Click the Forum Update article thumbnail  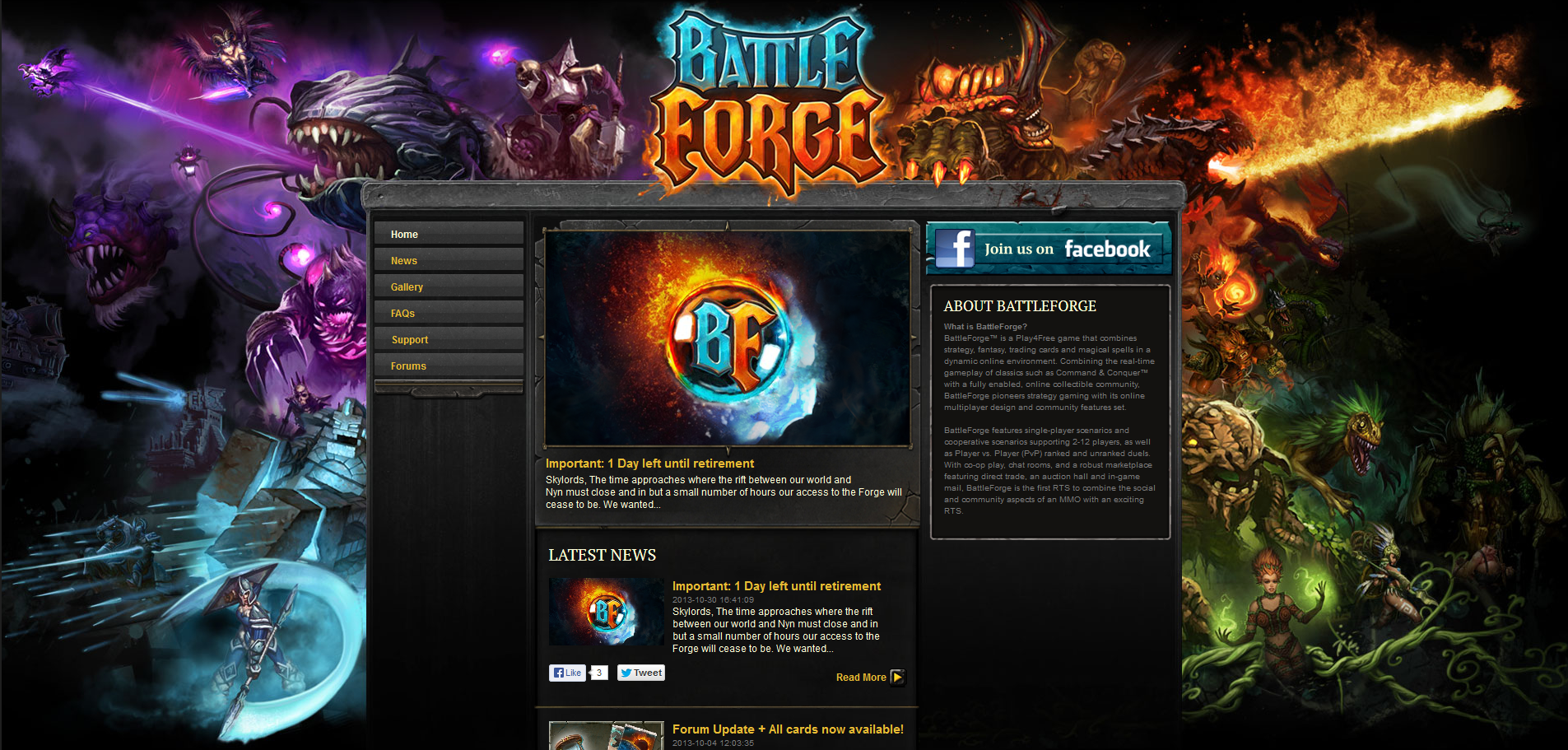point(607,736)
